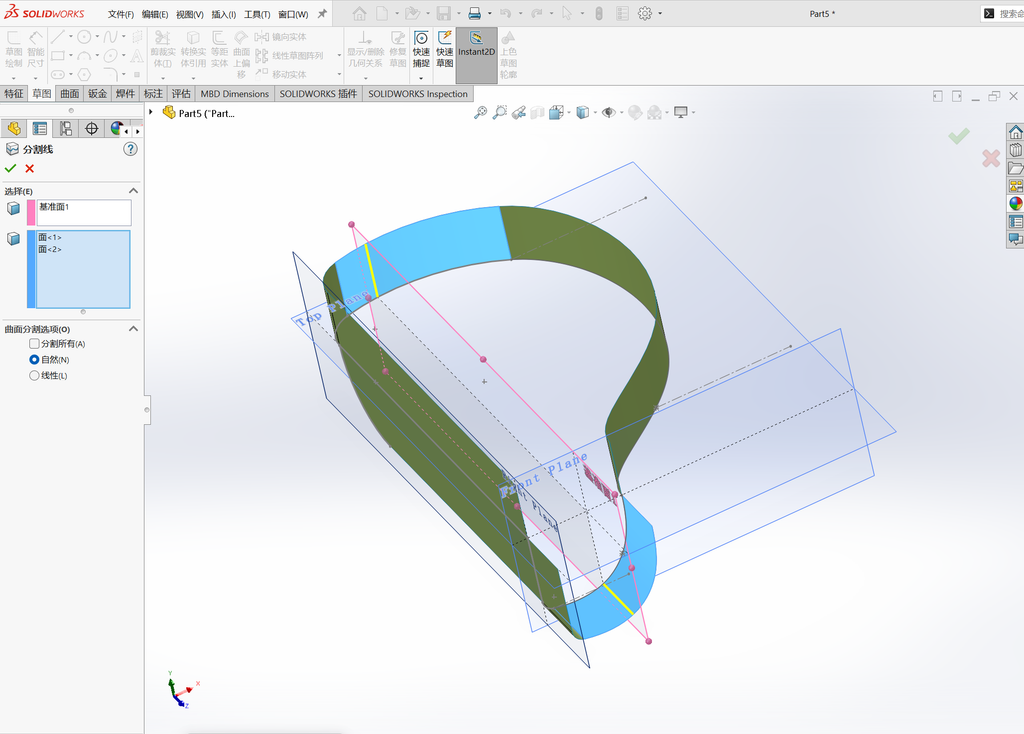Open the 工具(T) menu
The image size is (1024, 734).
tap(257, 14)
